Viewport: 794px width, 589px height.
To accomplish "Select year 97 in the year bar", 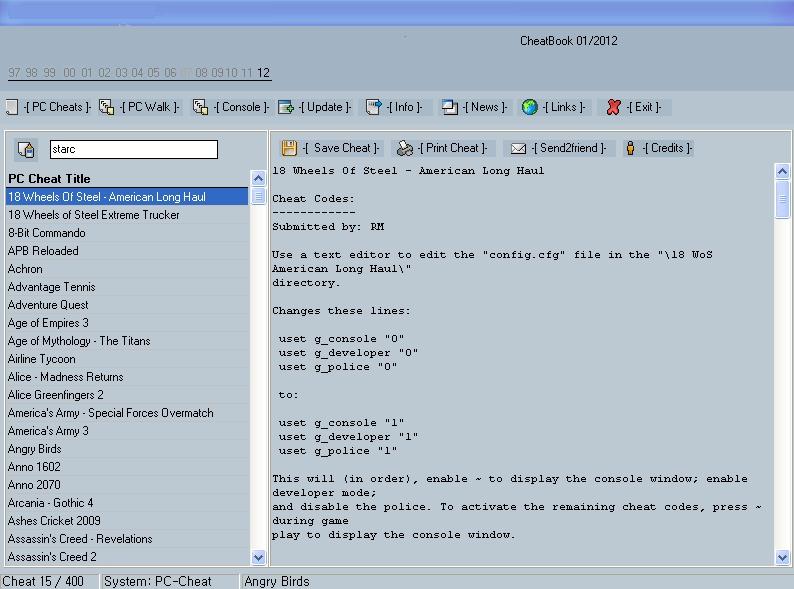I will click(x=15, y=73).
